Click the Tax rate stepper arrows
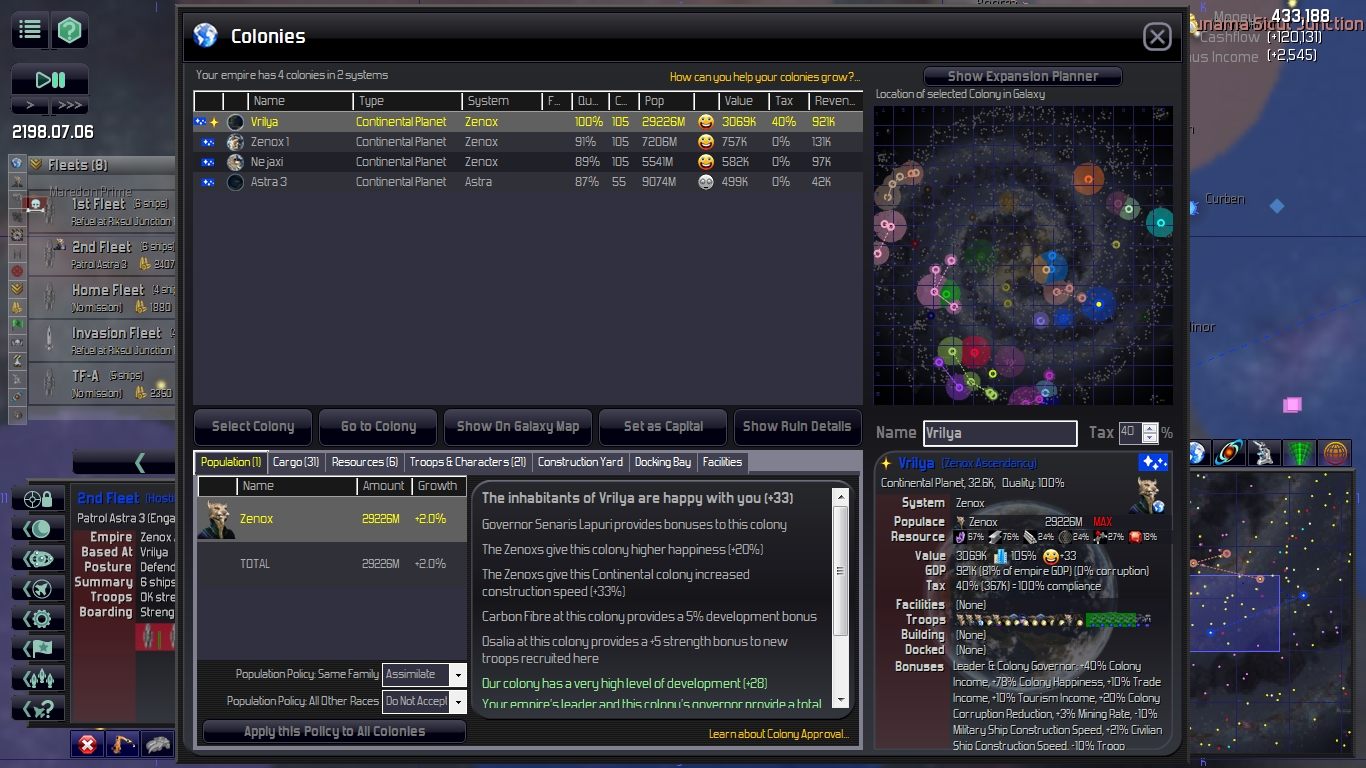The width and height of the screenshot is (1366, 768). [1150, 433]
